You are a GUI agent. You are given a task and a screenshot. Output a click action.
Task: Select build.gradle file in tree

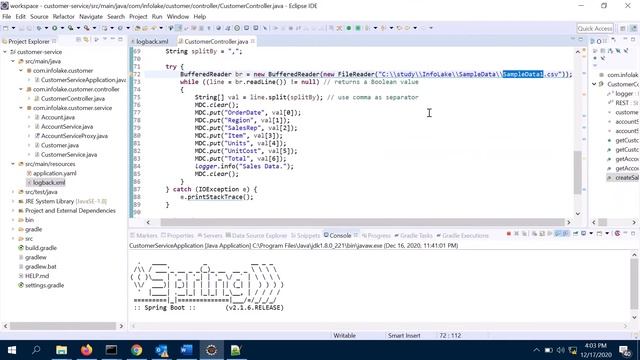click(41, 248)
